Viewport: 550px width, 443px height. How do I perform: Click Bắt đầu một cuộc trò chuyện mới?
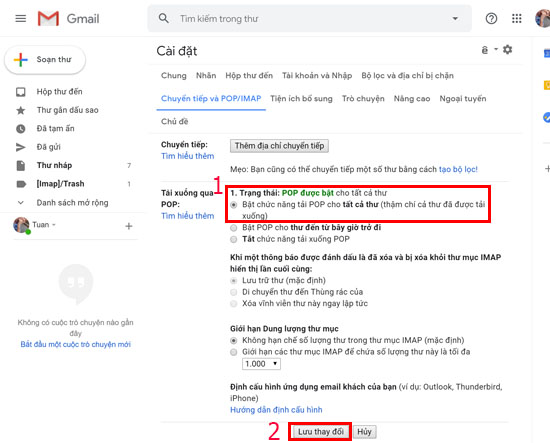75,344
